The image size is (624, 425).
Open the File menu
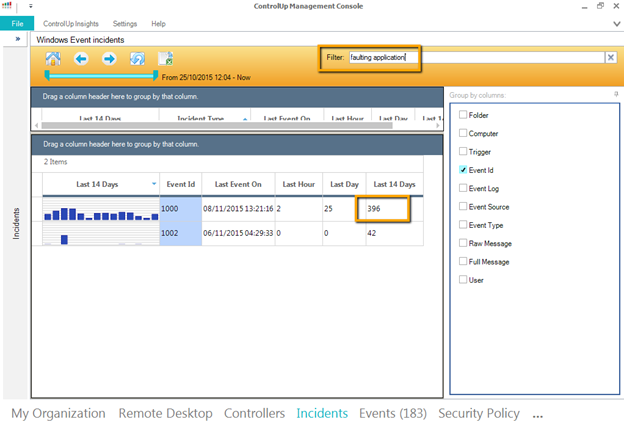pyautogui.click(x=17, y=23)
